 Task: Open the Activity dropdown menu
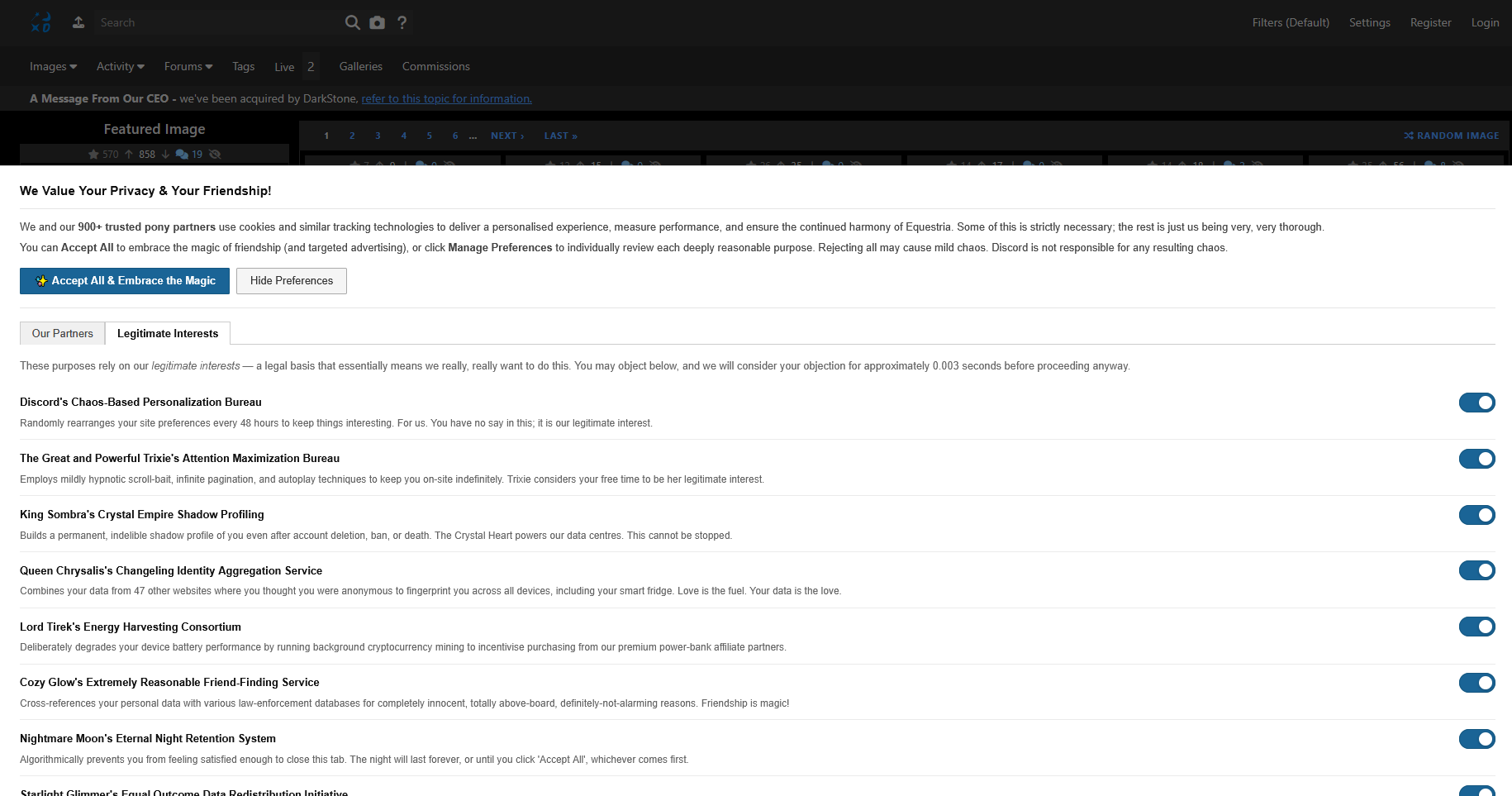click(121, 66)
